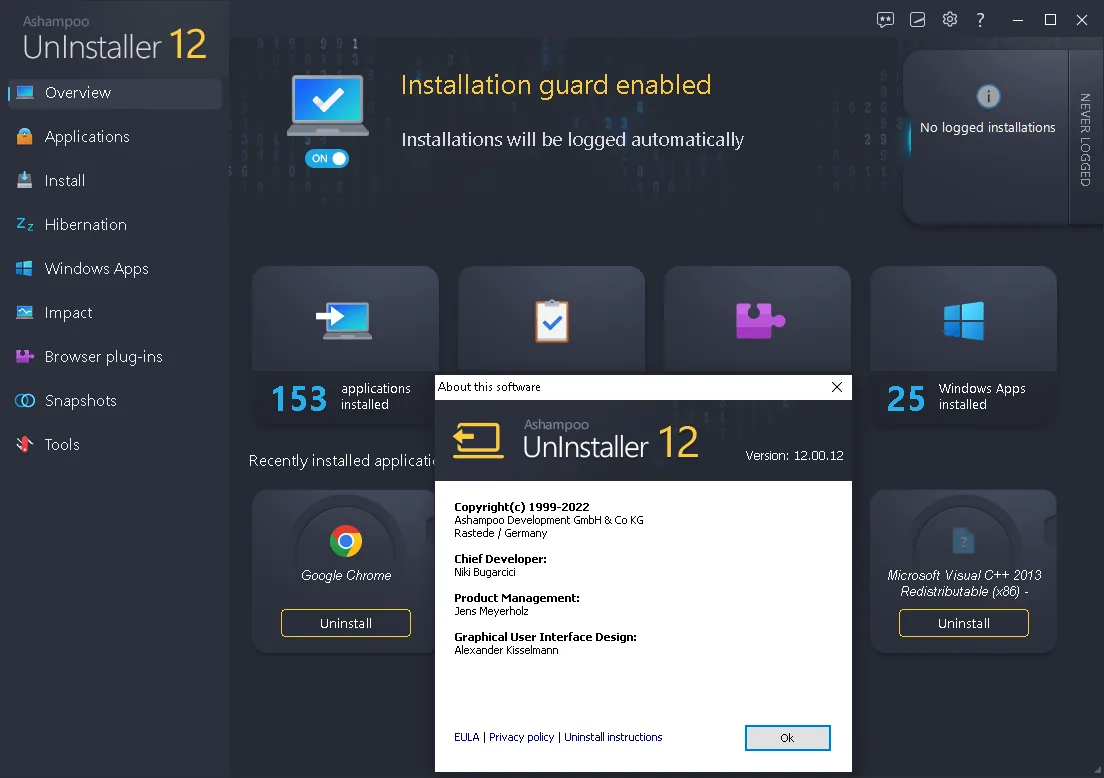
Task: Click the skin/theme switch icon in title bar
Action: 917,20
